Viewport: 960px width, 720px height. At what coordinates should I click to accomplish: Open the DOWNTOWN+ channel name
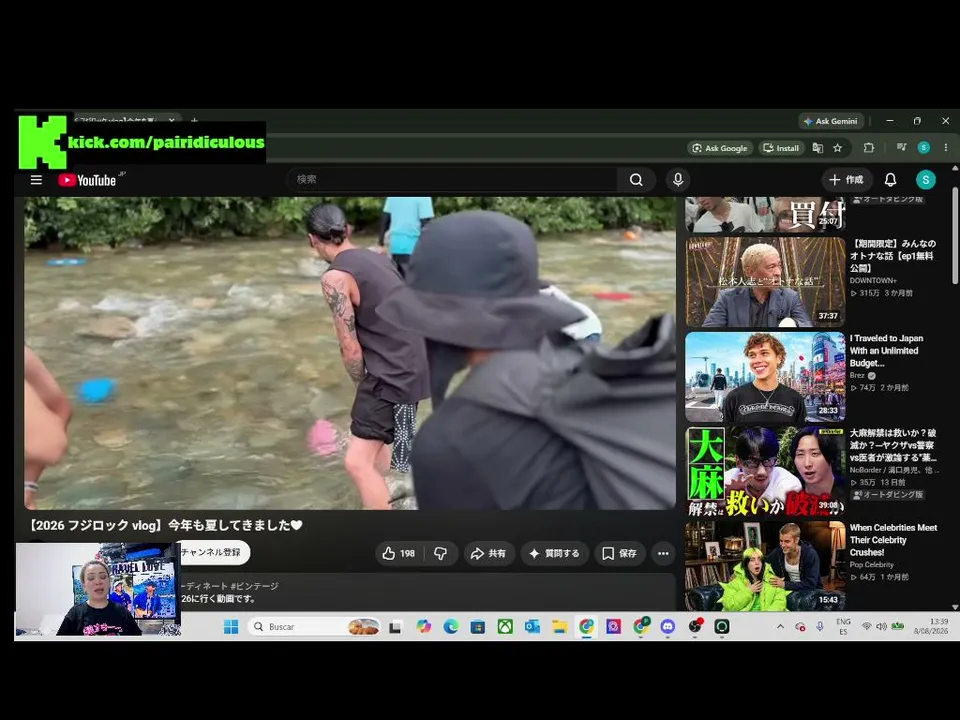[x=872, y=280]
